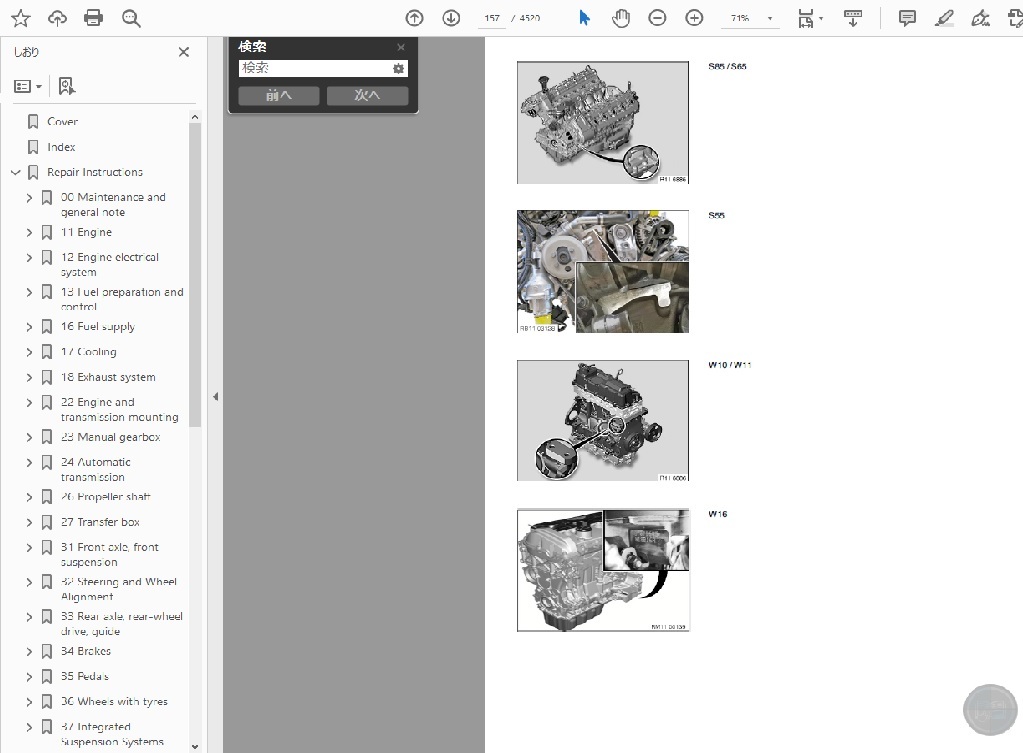
Task: Open the 26 Propeller shaft bookmark
Action: pos(106,497)
